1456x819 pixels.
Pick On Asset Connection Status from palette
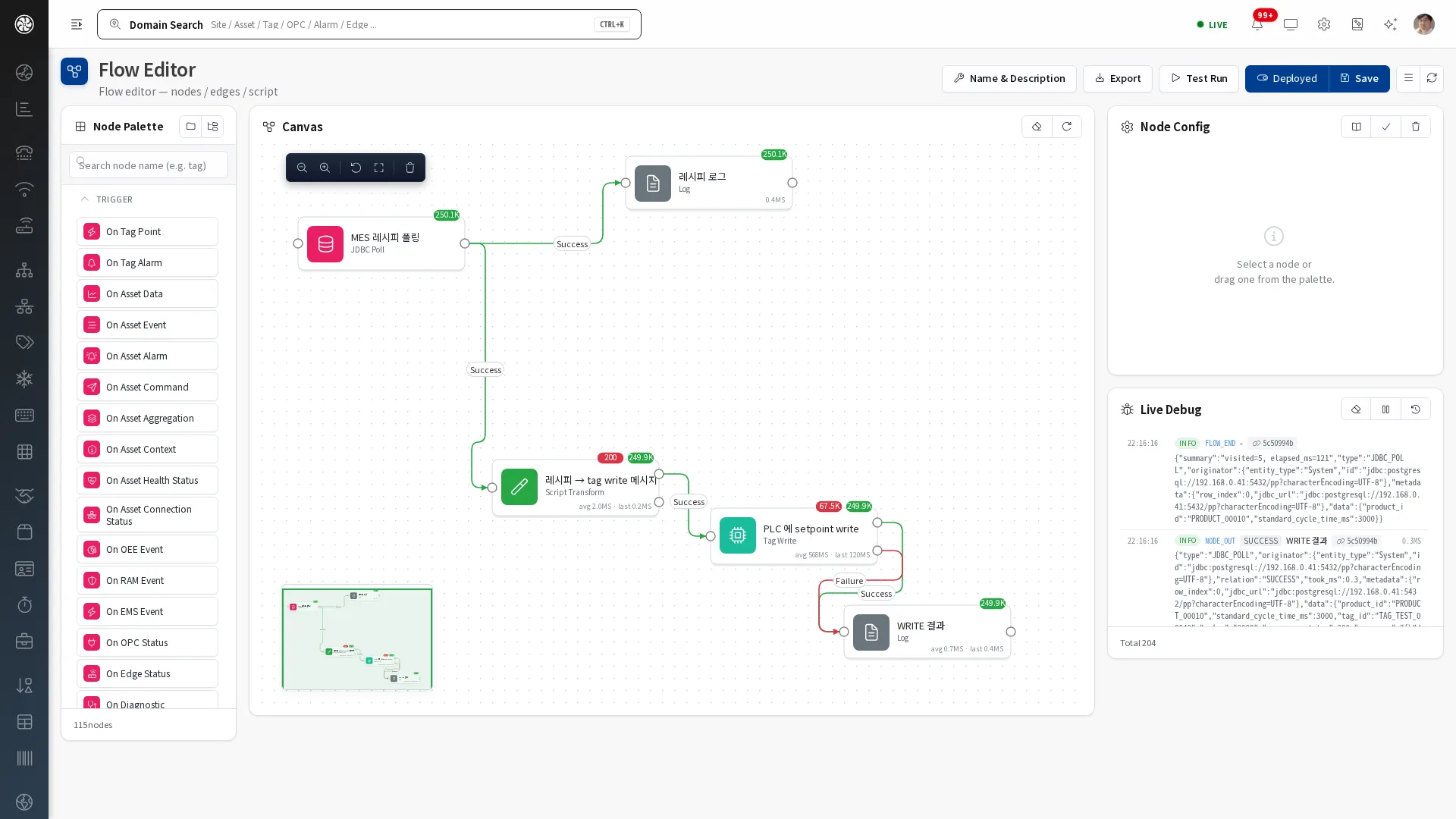point(147,515)
